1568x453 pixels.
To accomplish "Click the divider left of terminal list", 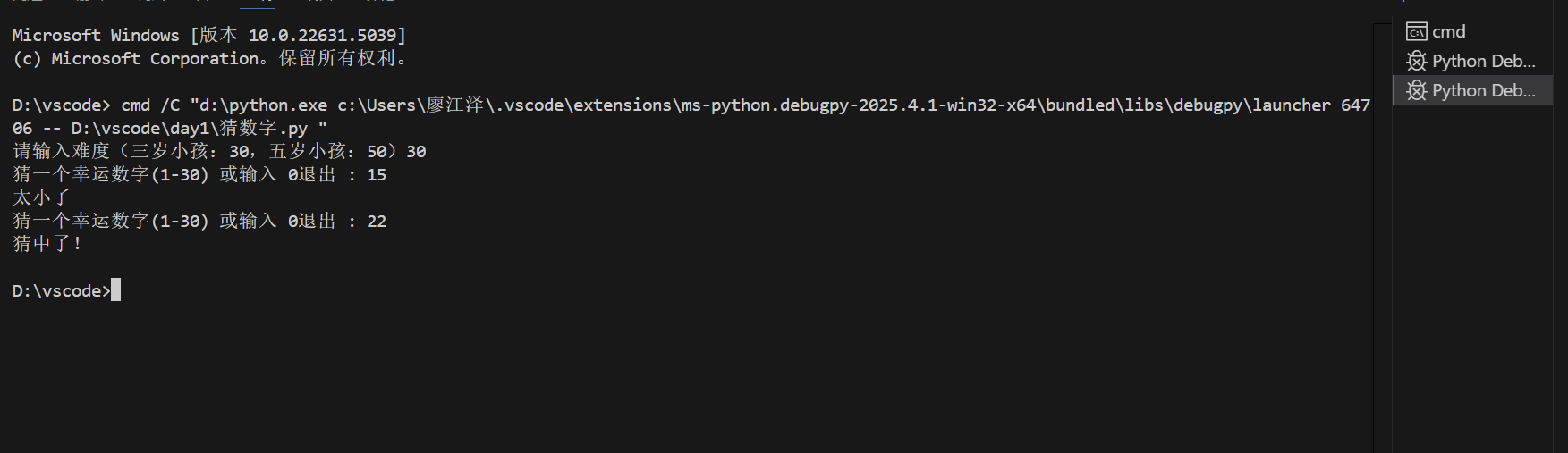I will [x=1393, y=232].
